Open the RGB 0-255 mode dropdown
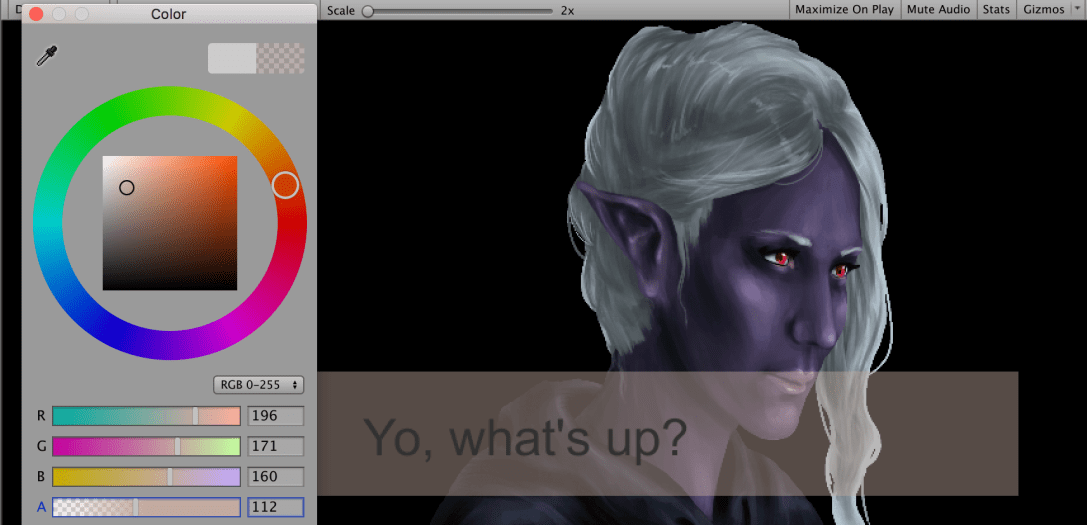The image size is (1087, 525). pos(259,385)
